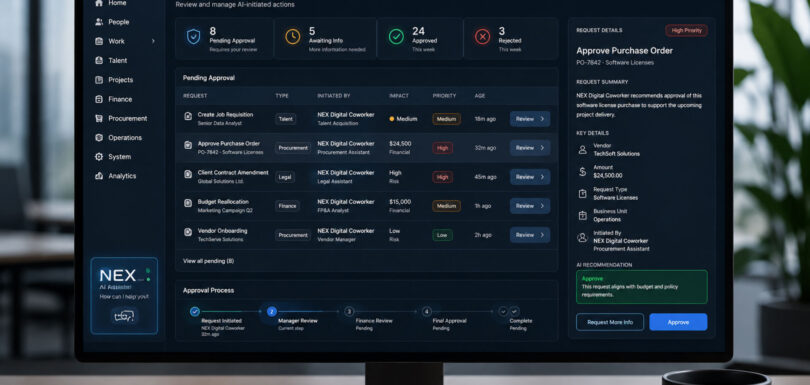
Task: Click the Initiated By user icon
Action: coord(583,238)
